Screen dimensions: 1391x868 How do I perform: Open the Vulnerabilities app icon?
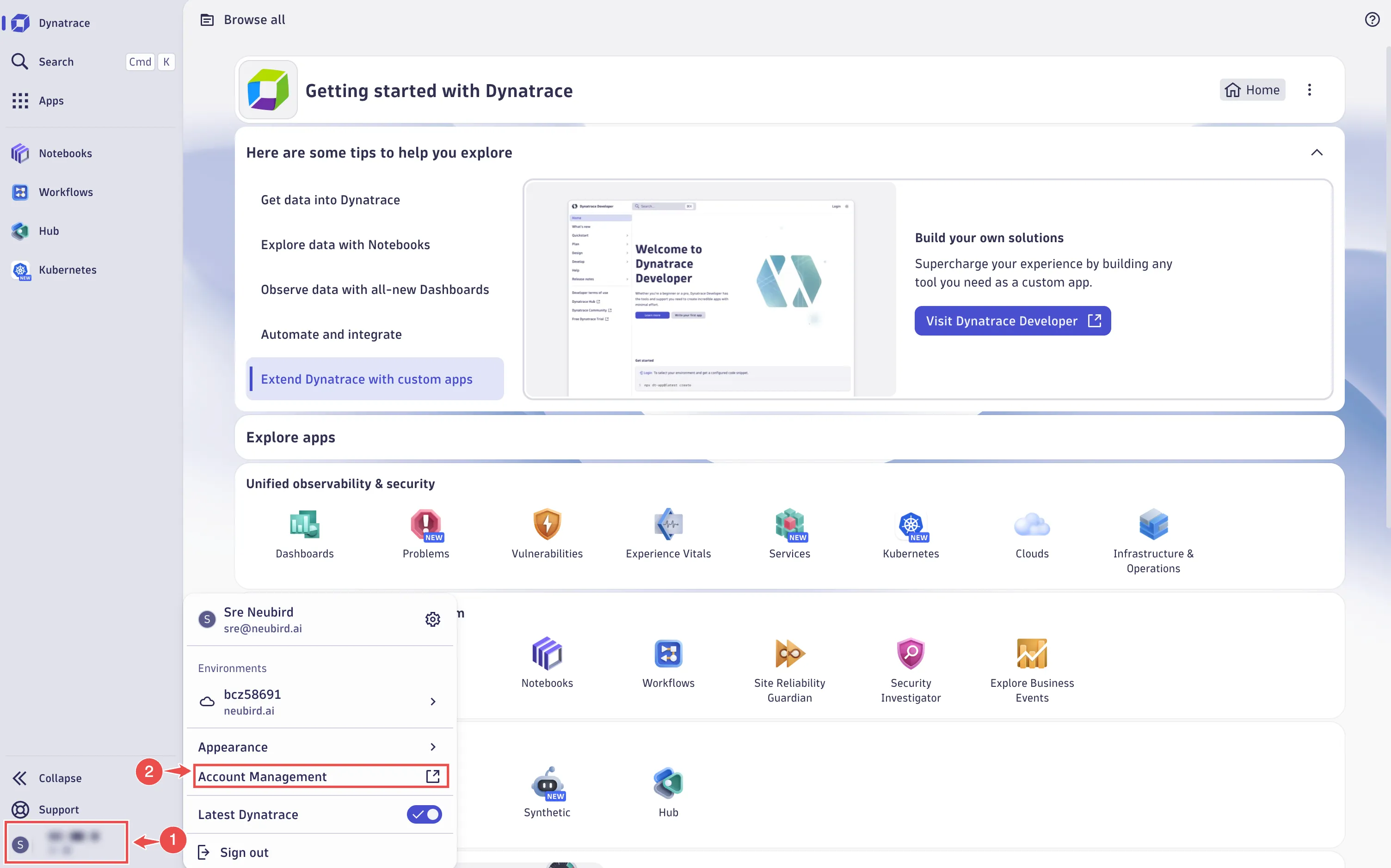pyautogui.click(x=546, y=524)
